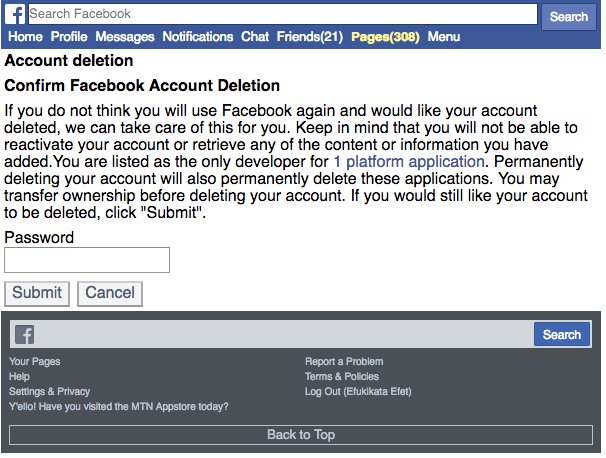This screenshot has height=458, width=606.
Task: Click the gray Facebook icon in the footer
Action: (25, 335)
